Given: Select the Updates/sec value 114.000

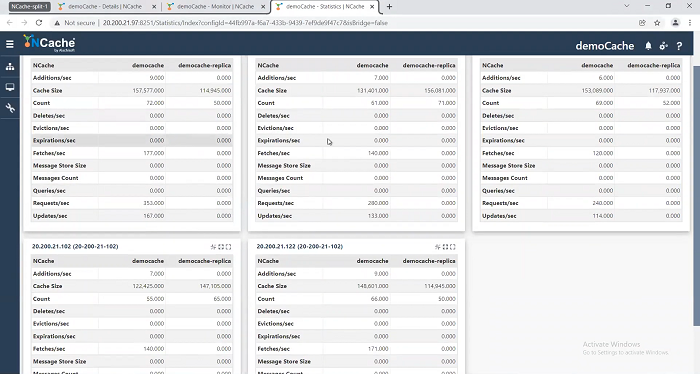Looking at the screenshot, I should click(x=602, y=216).
